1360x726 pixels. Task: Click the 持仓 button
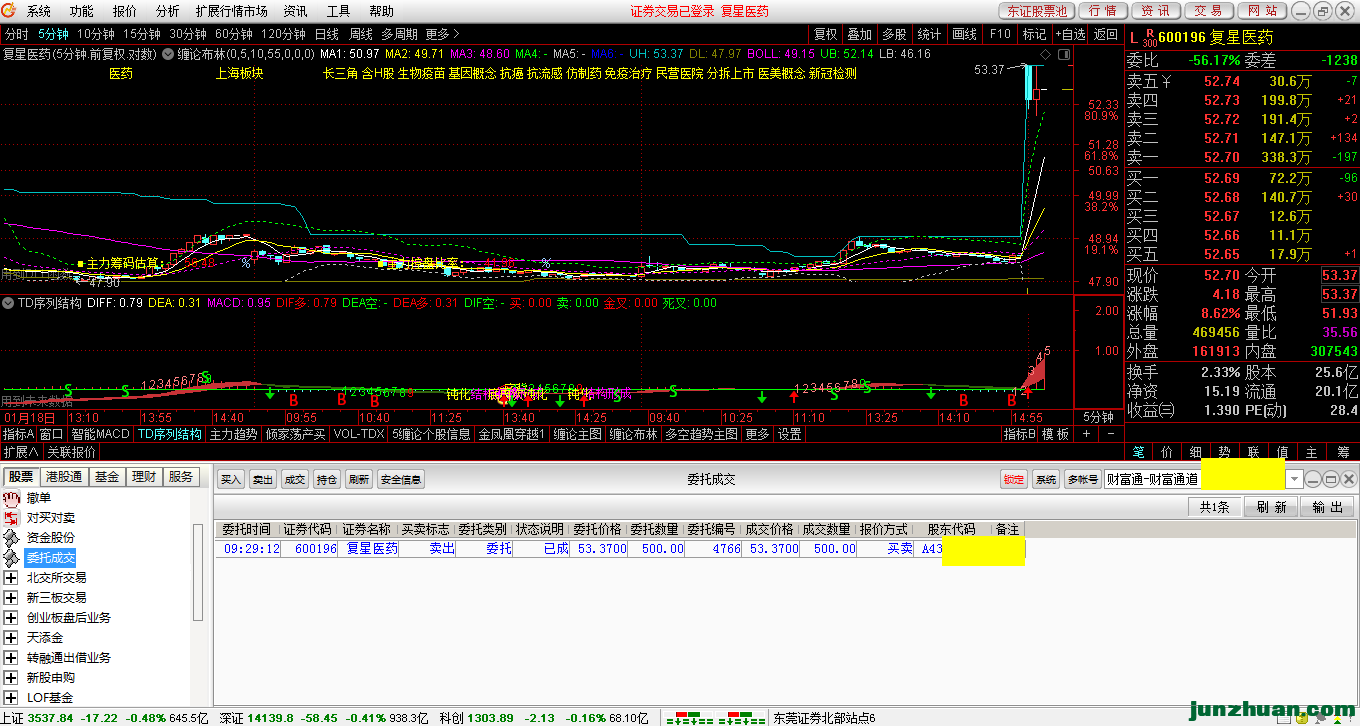327,480
